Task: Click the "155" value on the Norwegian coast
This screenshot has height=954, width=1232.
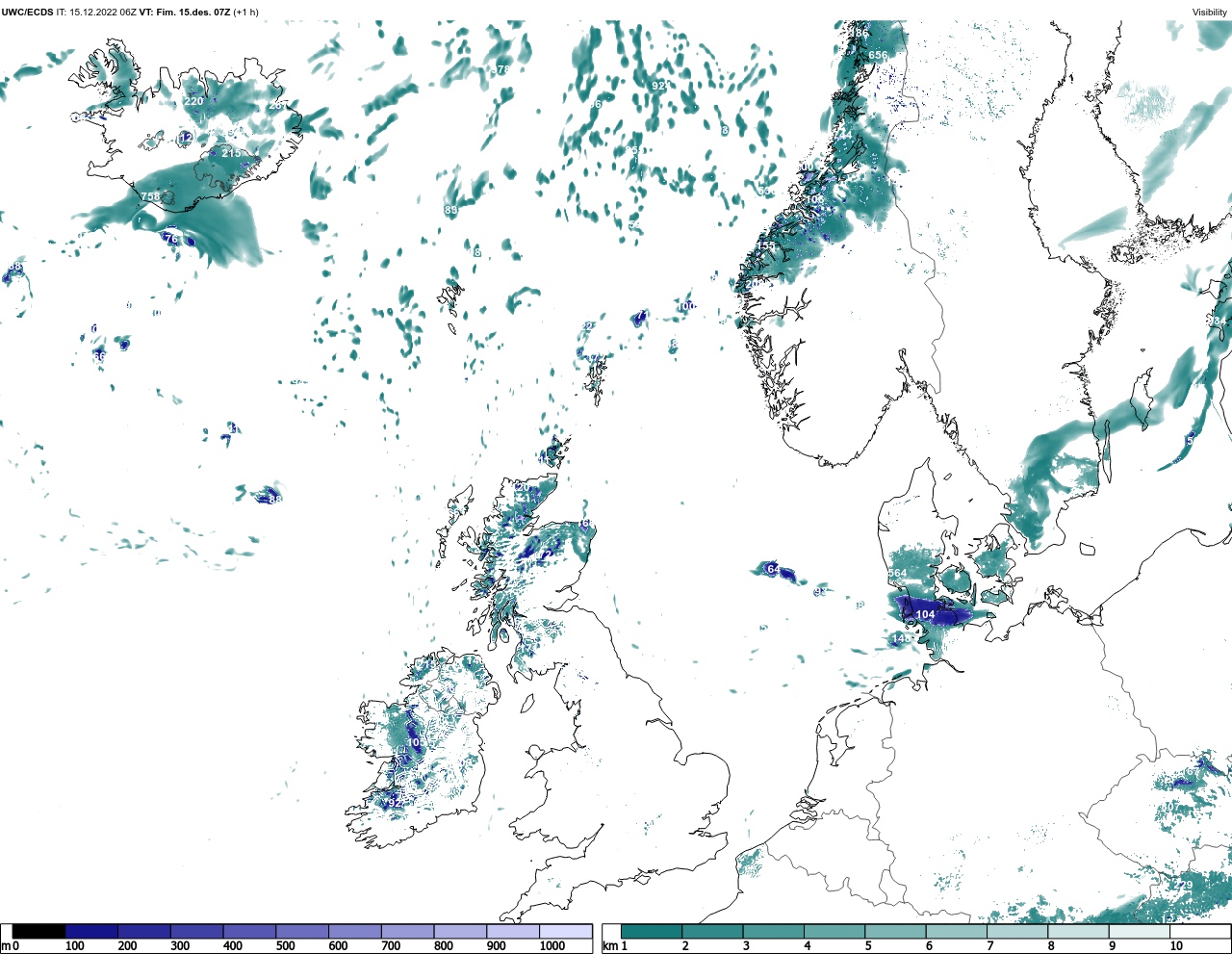Action: [765, 246]
